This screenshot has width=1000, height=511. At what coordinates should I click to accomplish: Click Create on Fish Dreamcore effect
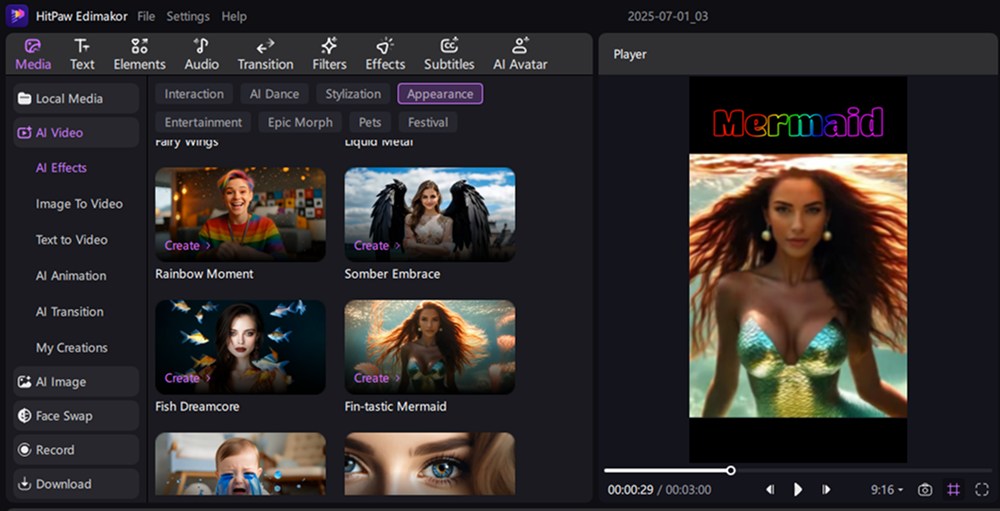[187, 378]
